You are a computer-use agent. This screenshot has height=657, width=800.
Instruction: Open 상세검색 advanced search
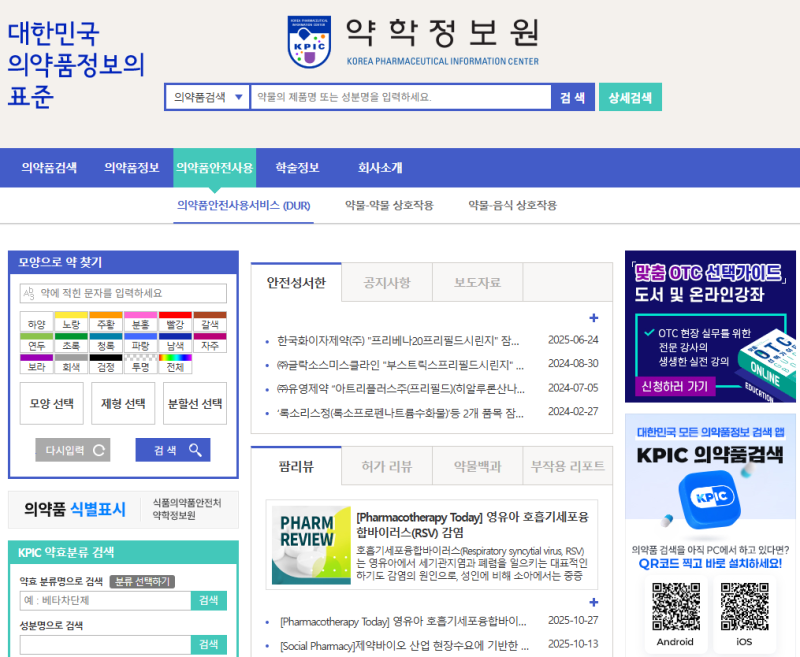pos(630,97)
